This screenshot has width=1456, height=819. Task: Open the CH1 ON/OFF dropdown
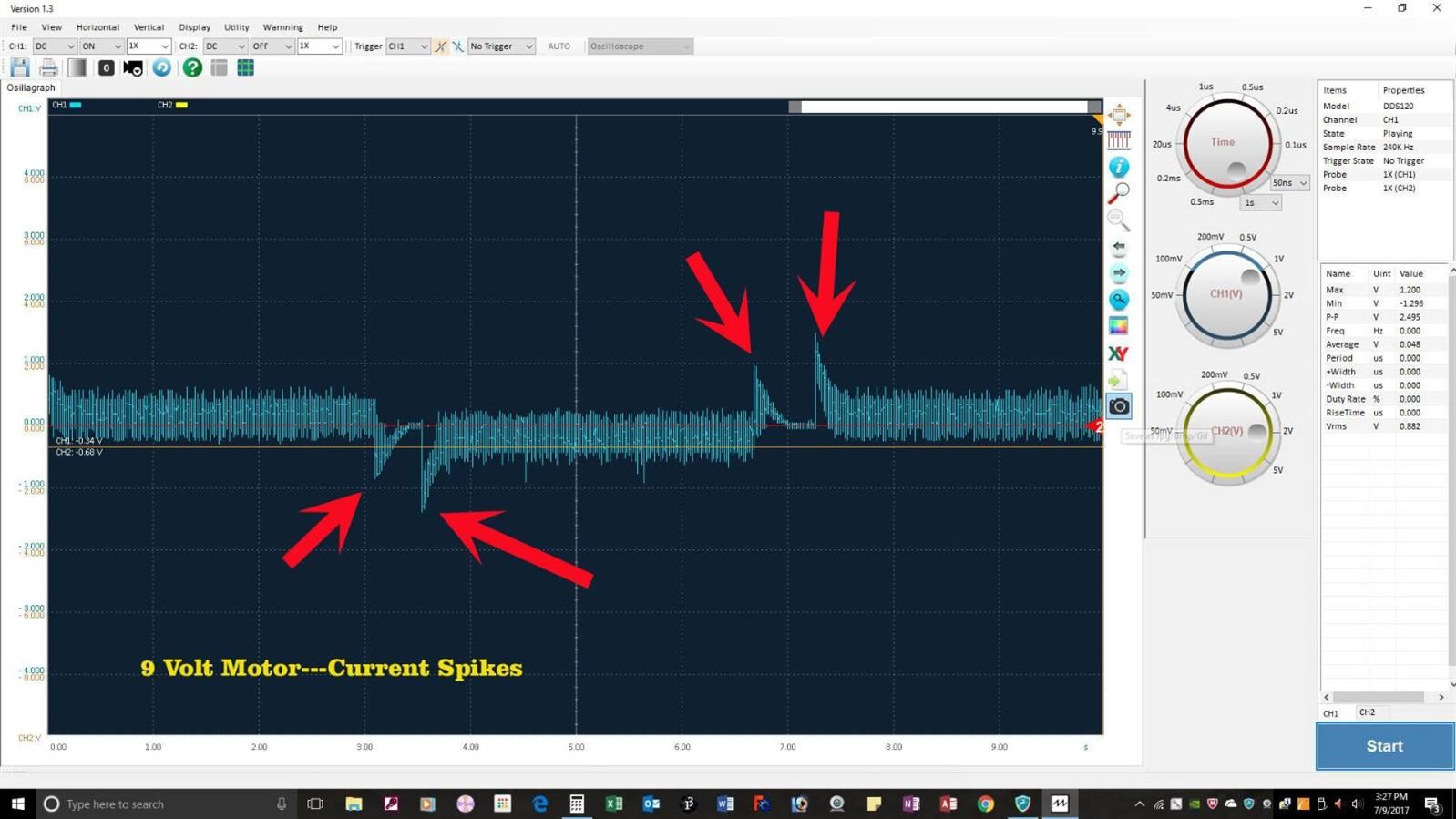(x=102, y=46)
